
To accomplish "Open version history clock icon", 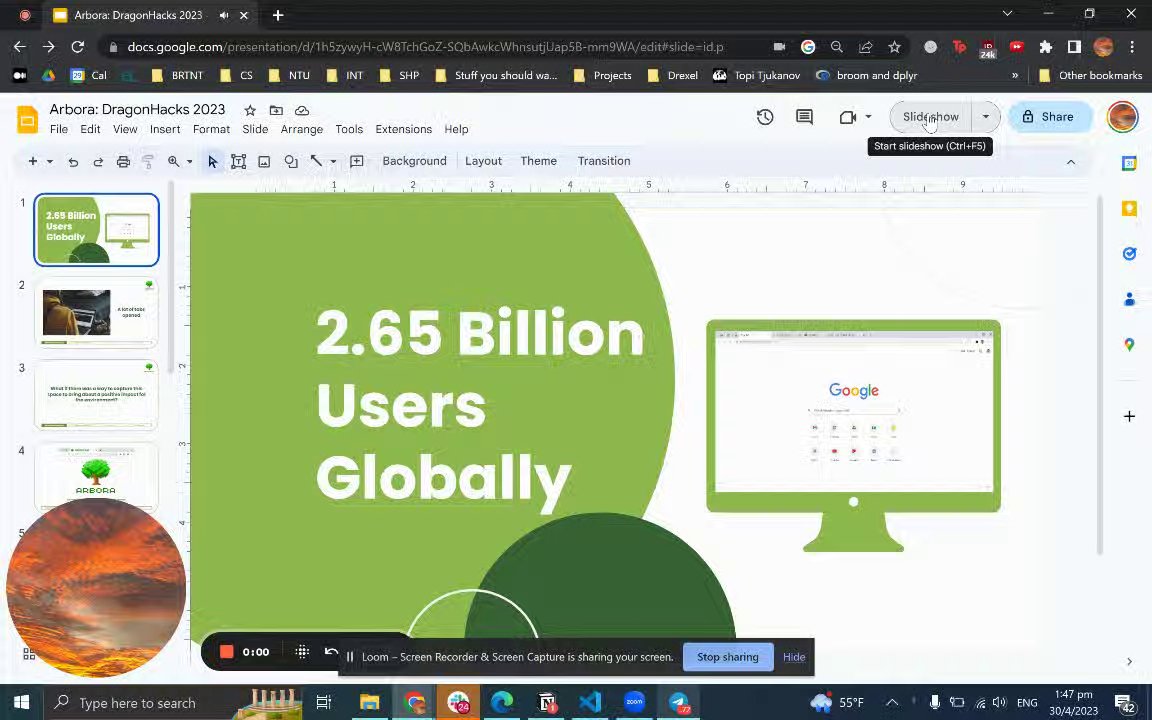I will 765,117.
